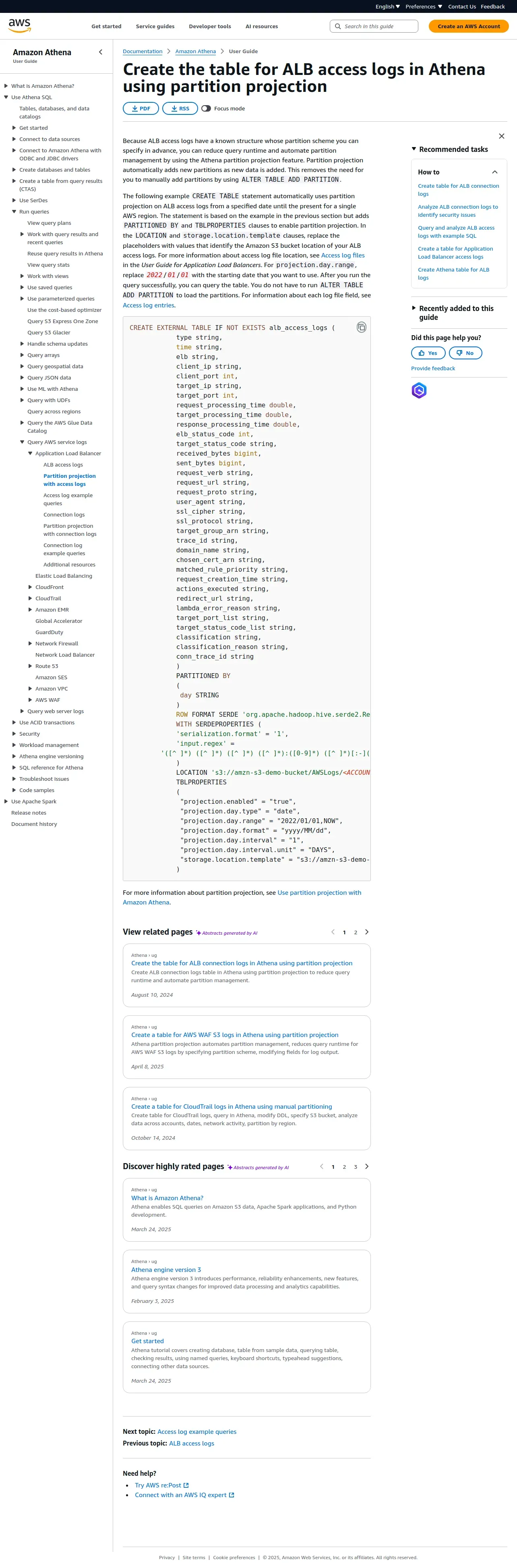This screenshot has width=517, height=1568.
Task: Click Provide feedback link
Action: pyautogui.click(x=433, y=368)
